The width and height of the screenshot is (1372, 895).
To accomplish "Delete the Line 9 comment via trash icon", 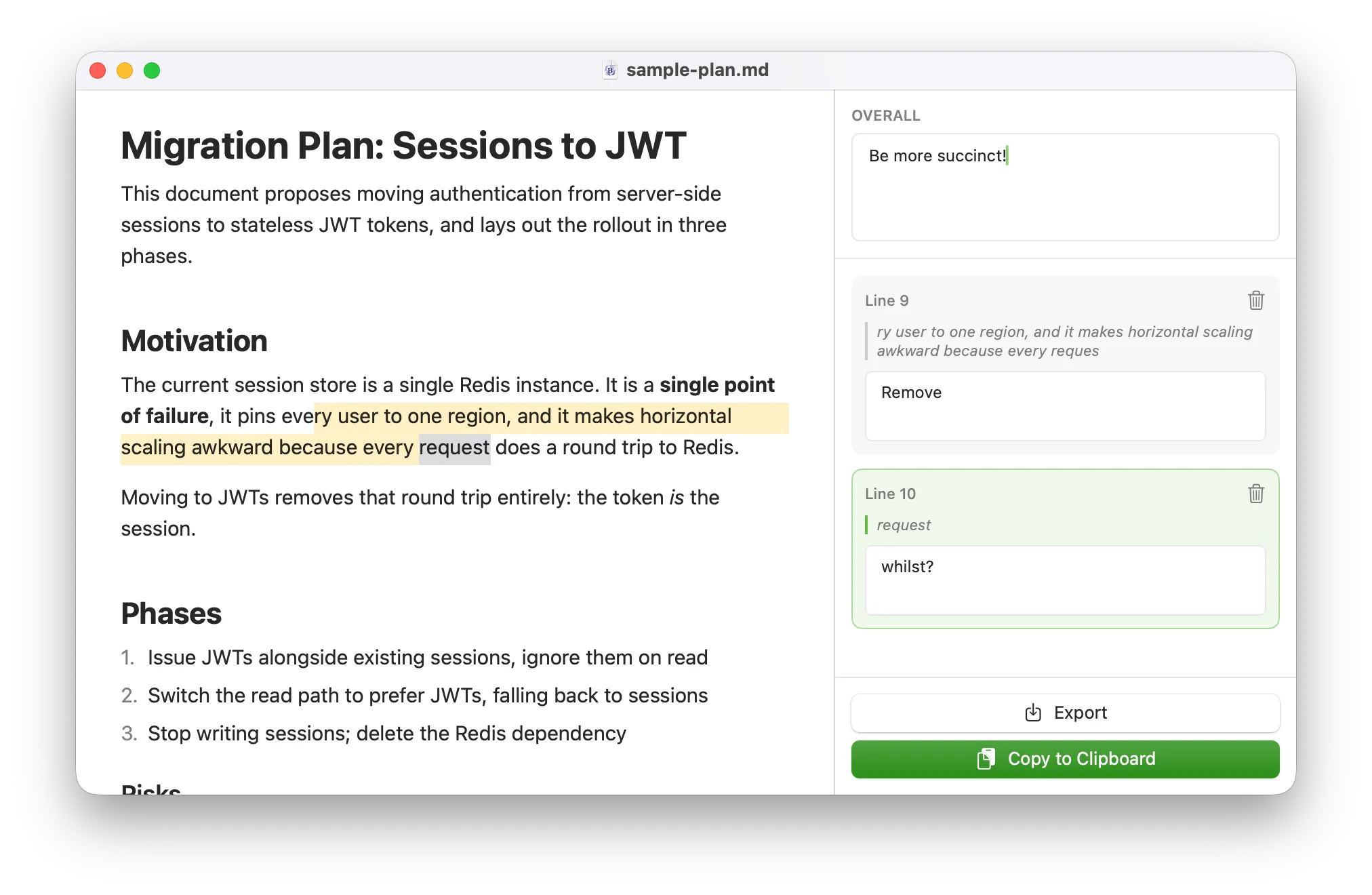I will point(1255,300).
